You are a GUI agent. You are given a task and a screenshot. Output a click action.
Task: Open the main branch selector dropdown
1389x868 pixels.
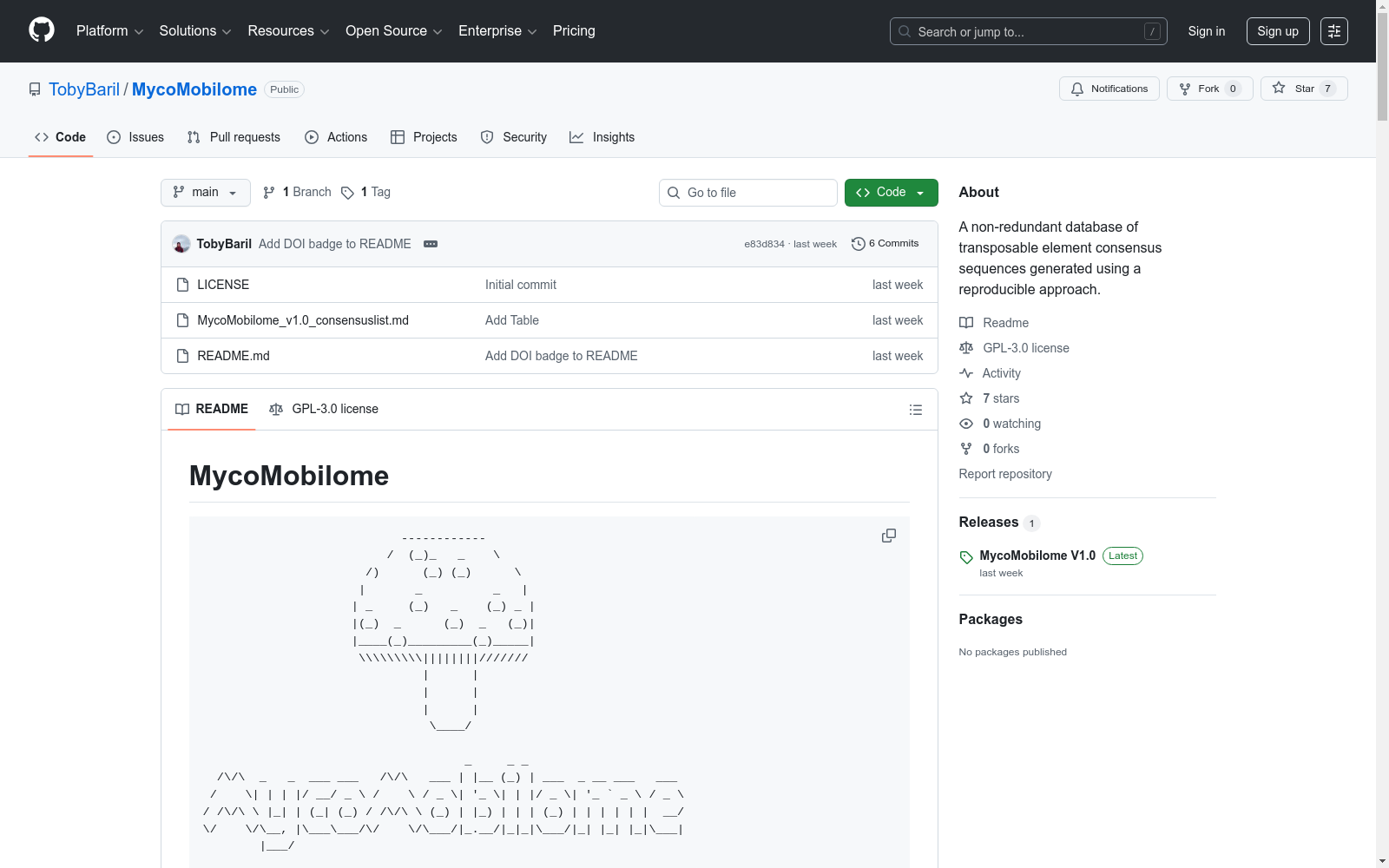point(206,193)
